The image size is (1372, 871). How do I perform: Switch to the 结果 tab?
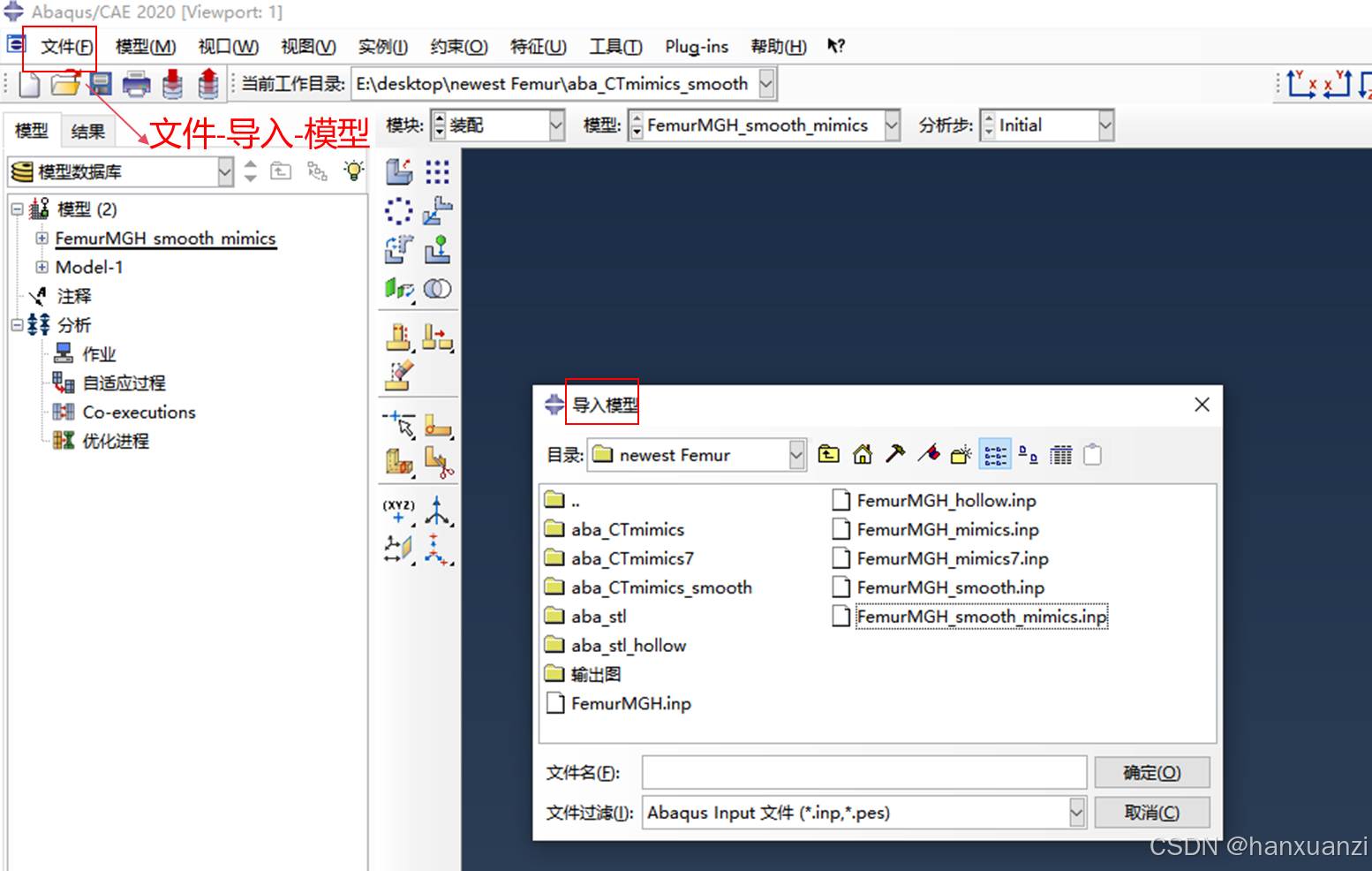tap(87, 132)
